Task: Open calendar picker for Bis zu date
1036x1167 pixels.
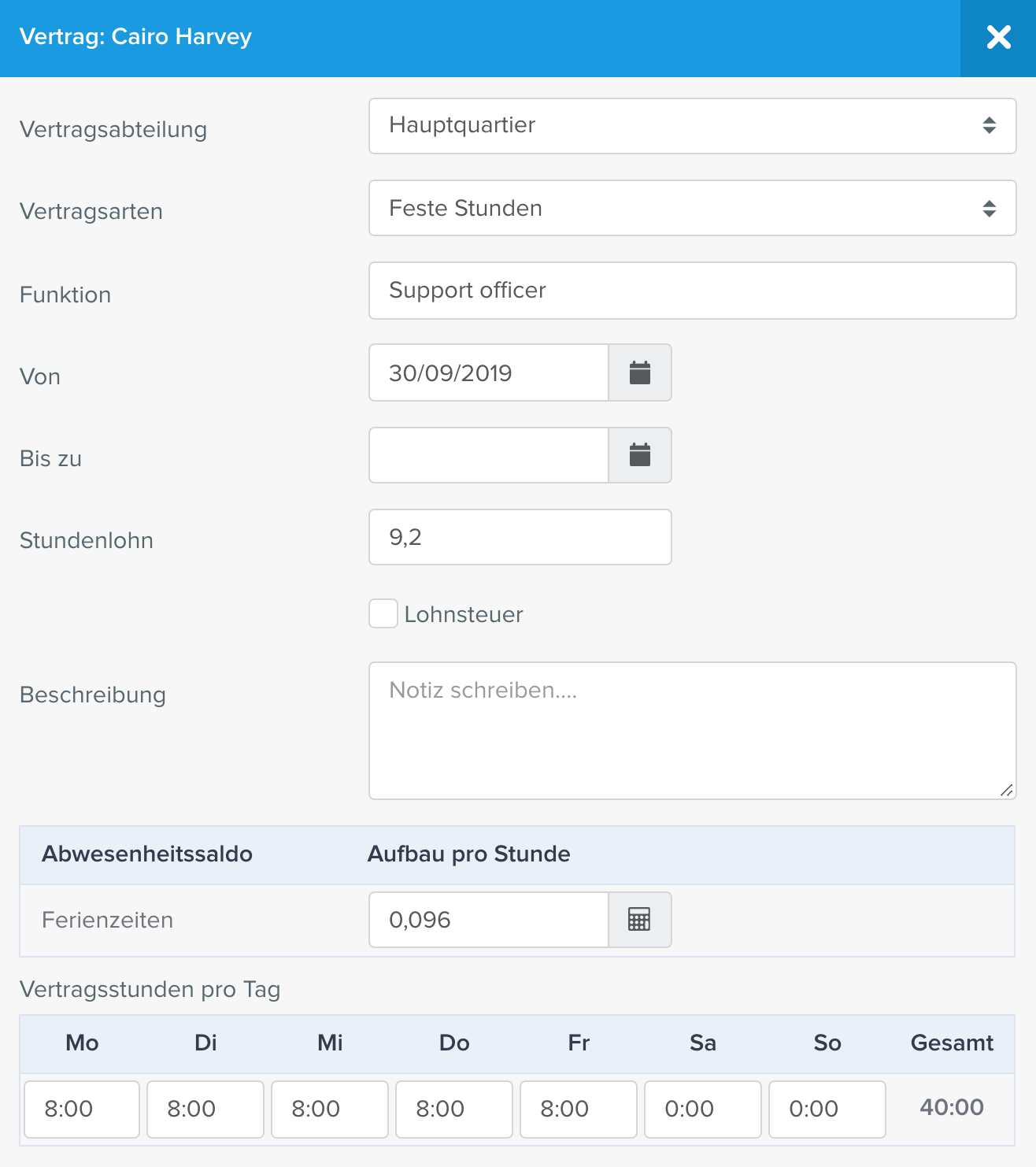Action: (x=640, y=455)
